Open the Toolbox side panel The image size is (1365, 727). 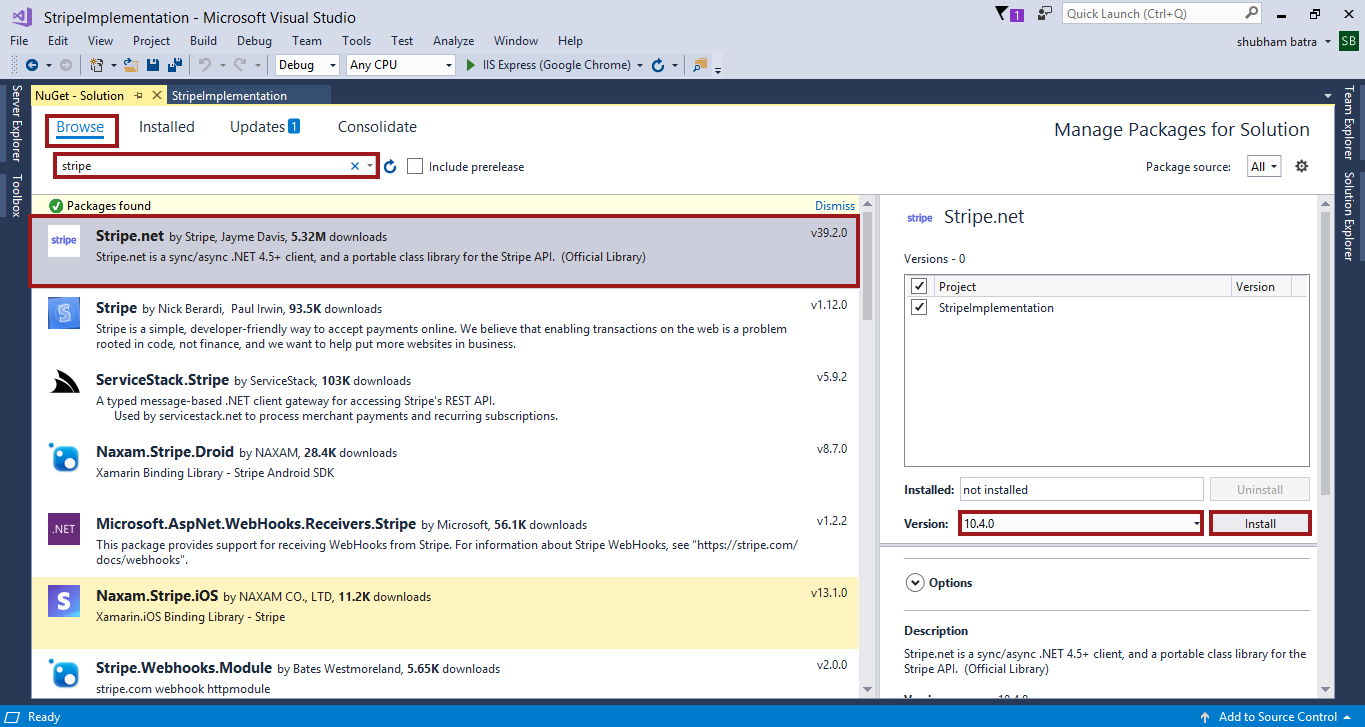pyautogui.click(x=15, y=195)
